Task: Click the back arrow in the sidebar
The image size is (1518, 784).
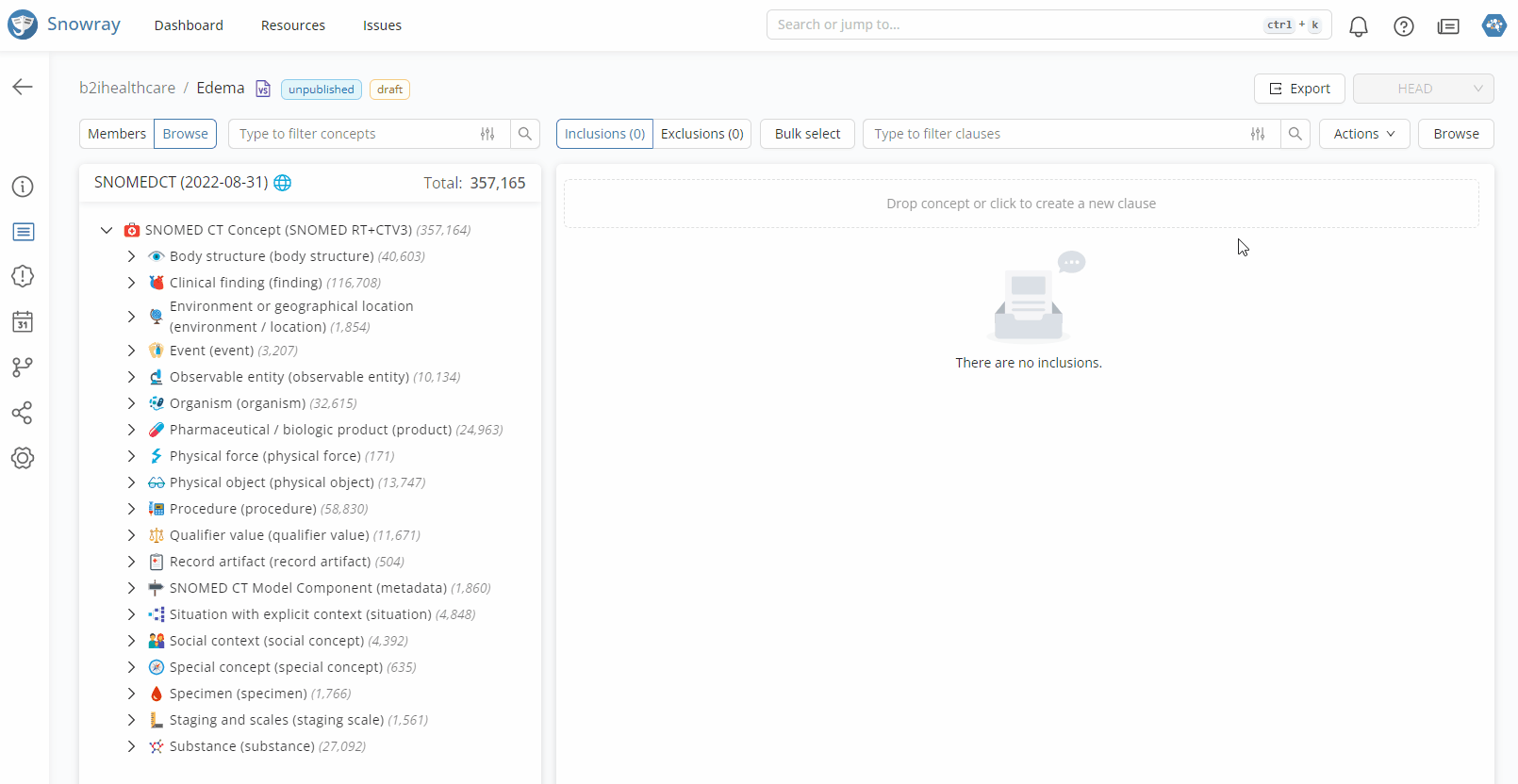Action: click(23, 87)
